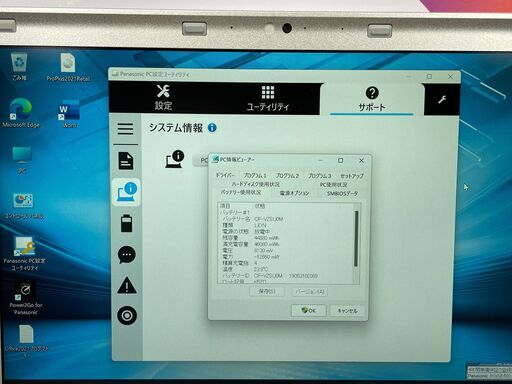Select the Panasonic PC設定ユーティリティ desktop shortcut
This screenshot has height=384, width=512.
pos(24,254)
